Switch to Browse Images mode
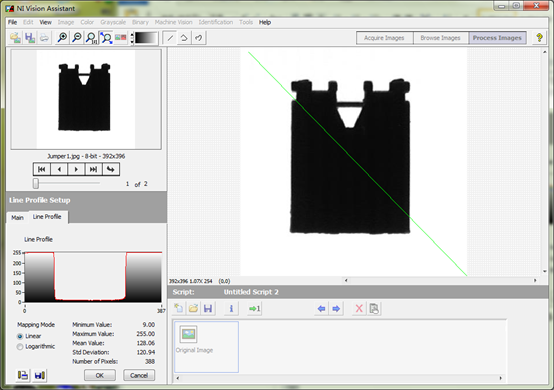Screen dimensions: 554x390 click(441, 38)
